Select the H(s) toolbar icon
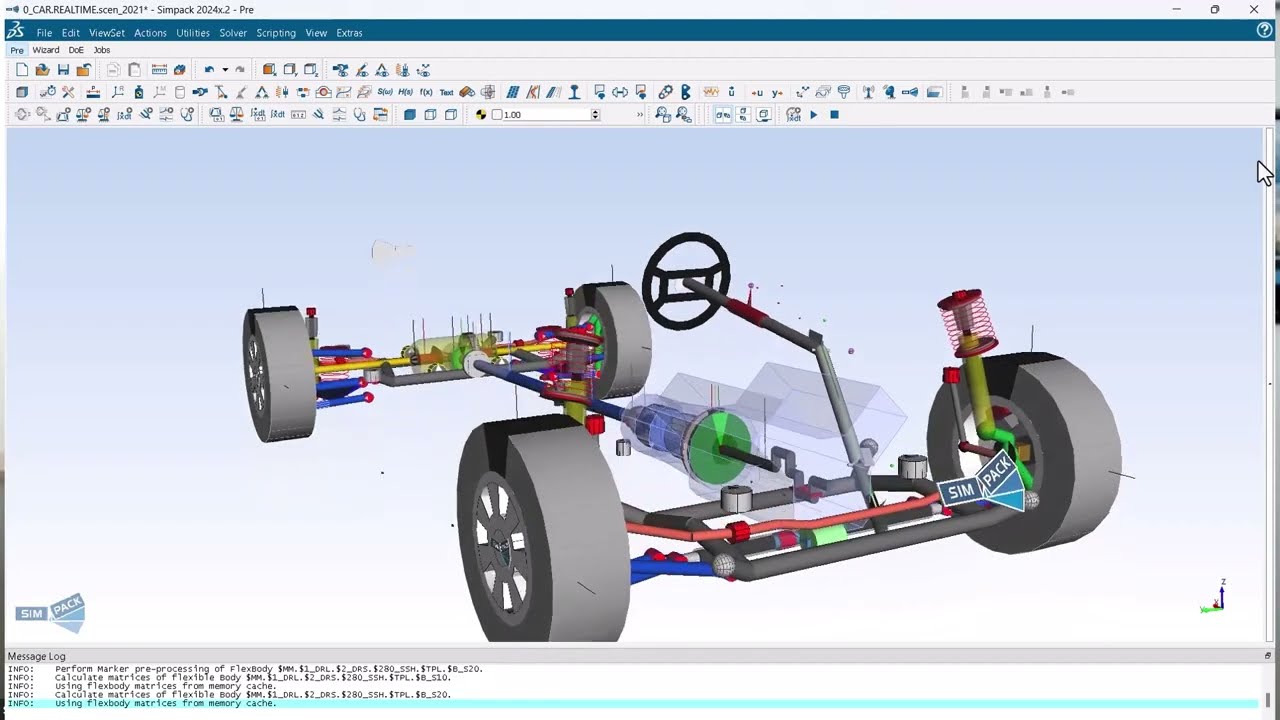This screenshot has height=720, width=1280. [x=406, y=92]
